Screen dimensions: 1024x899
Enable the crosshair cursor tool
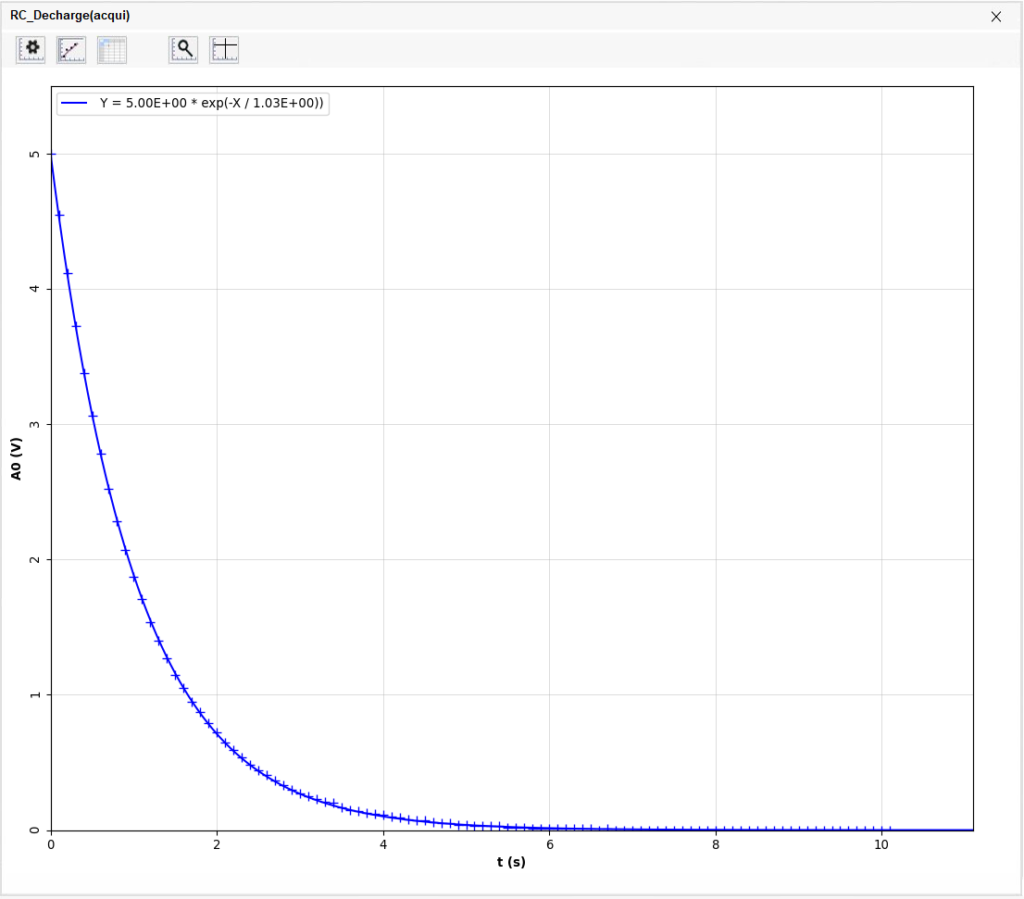(x=224, y=49)
